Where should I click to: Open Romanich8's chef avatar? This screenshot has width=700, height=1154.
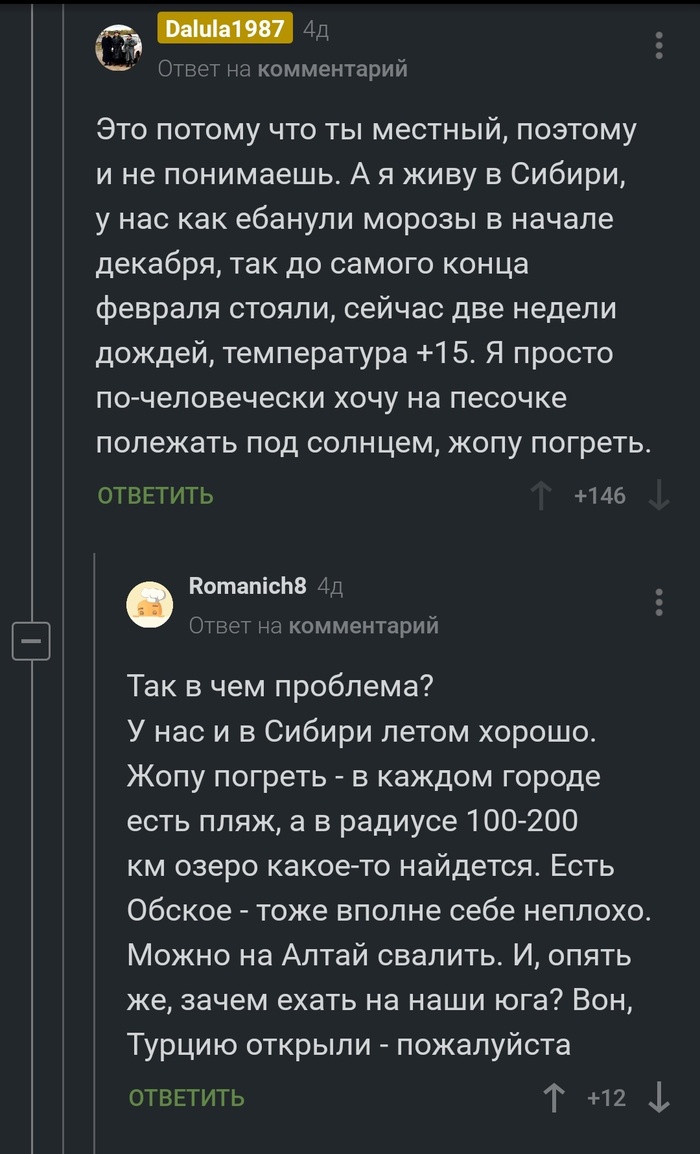[150, 603]
